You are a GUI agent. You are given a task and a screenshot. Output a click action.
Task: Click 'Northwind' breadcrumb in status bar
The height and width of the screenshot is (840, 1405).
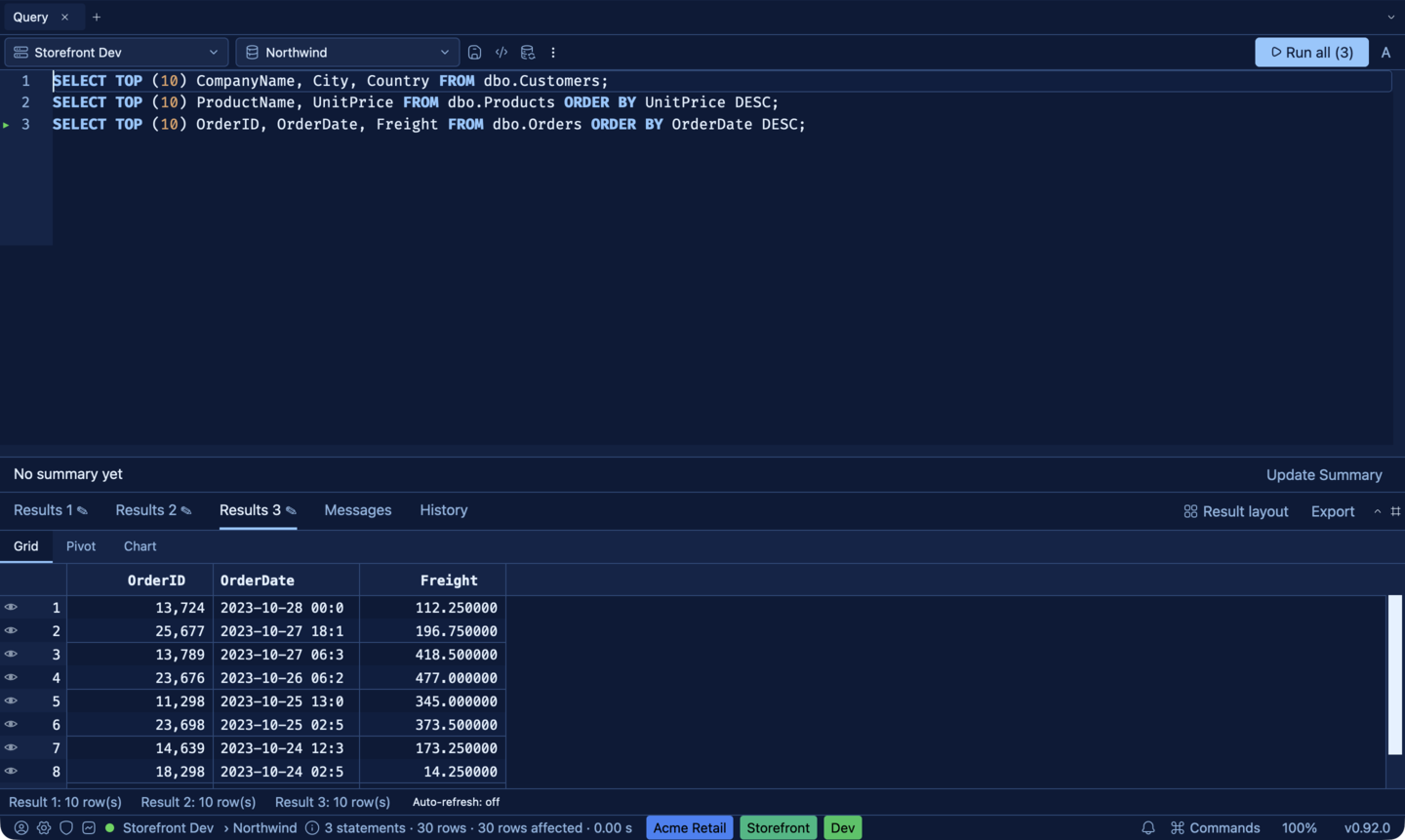(x=264, y=827)
